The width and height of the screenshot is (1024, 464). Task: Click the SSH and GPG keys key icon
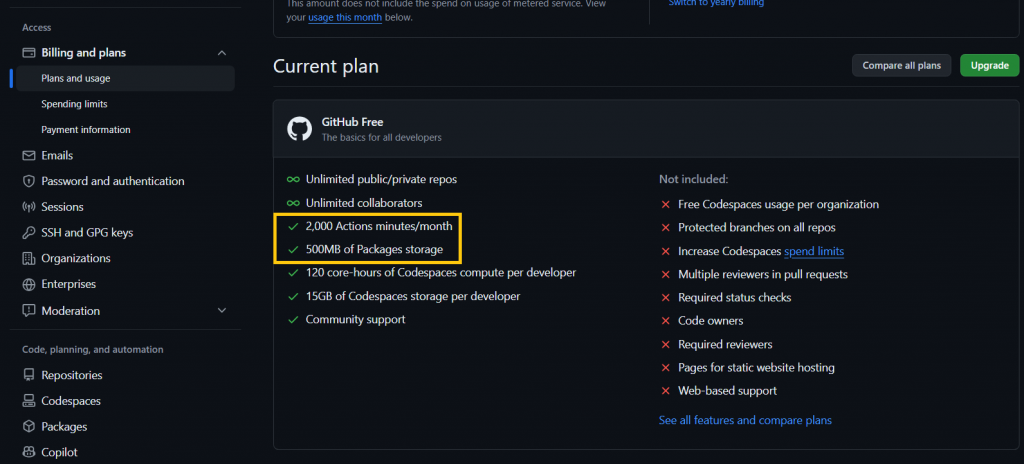point(28,233)
